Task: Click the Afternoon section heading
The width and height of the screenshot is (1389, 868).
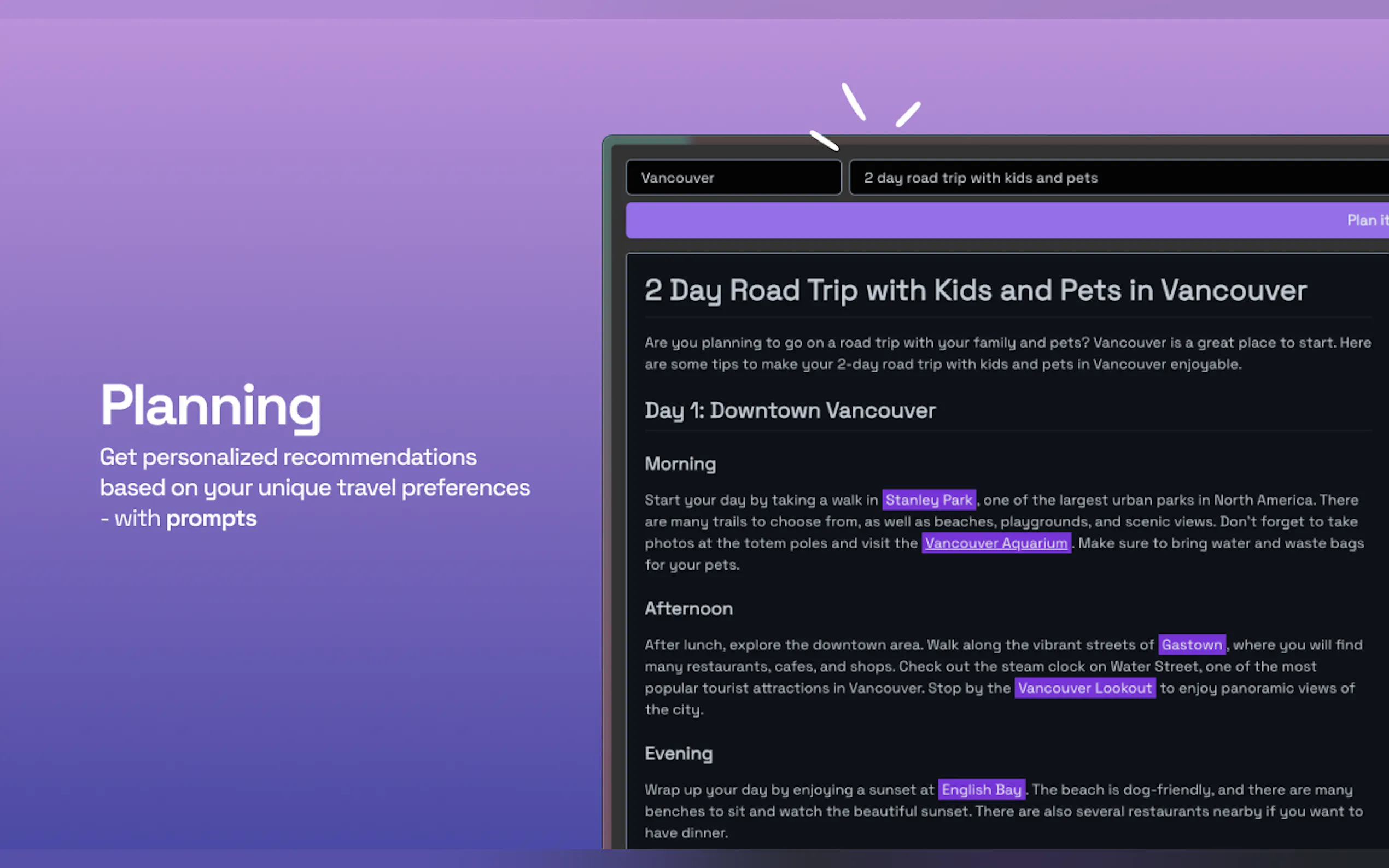Action: tap(688, 608)
